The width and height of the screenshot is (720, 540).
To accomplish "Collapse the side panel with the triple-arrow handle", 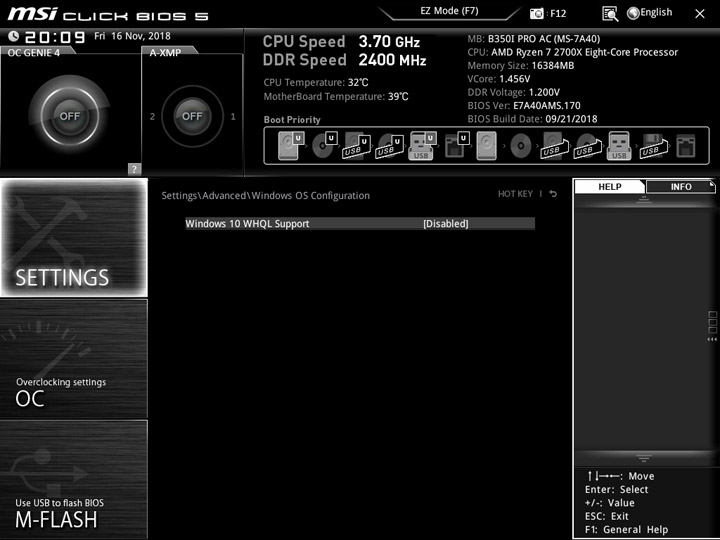I will pyautogui.click(x=712, y=339).
